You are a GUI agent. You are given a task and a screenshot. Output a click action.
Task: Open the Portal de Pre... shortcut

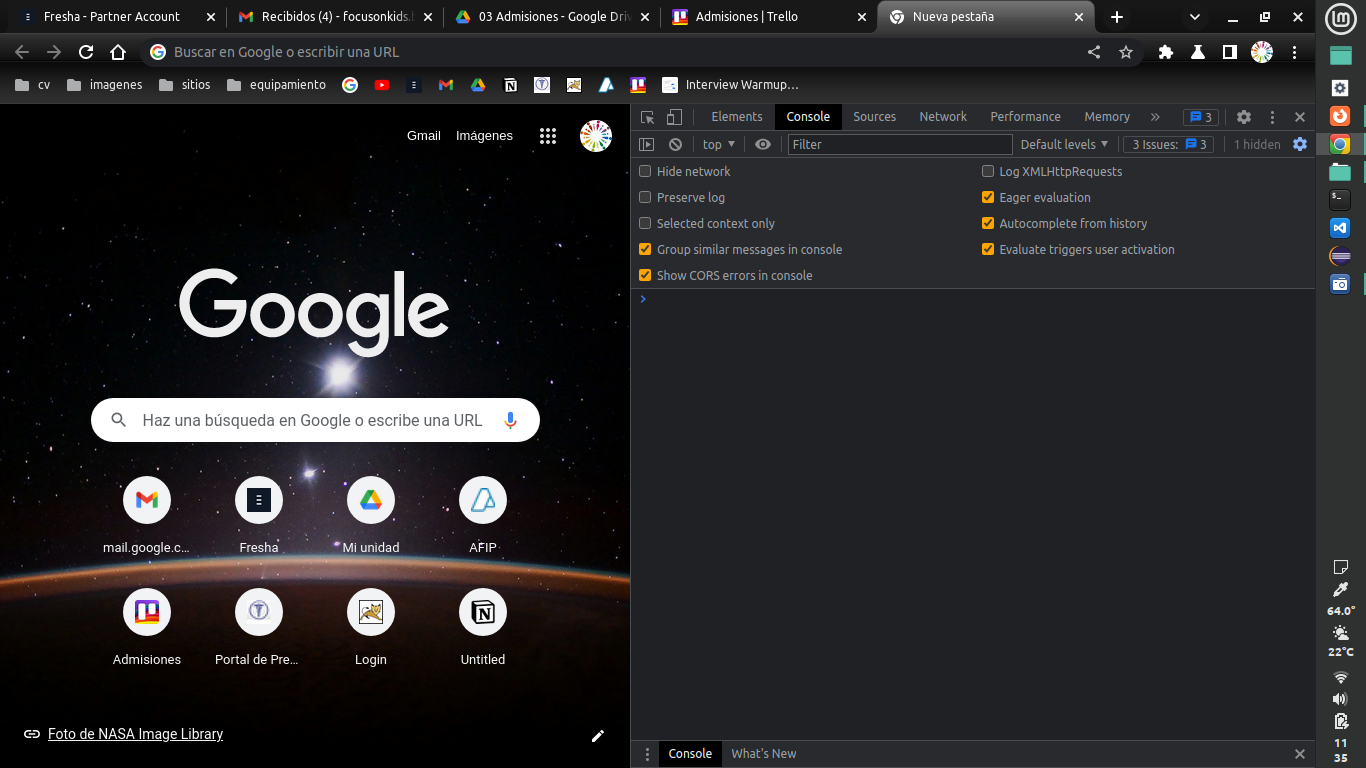[x=259, y=628]
